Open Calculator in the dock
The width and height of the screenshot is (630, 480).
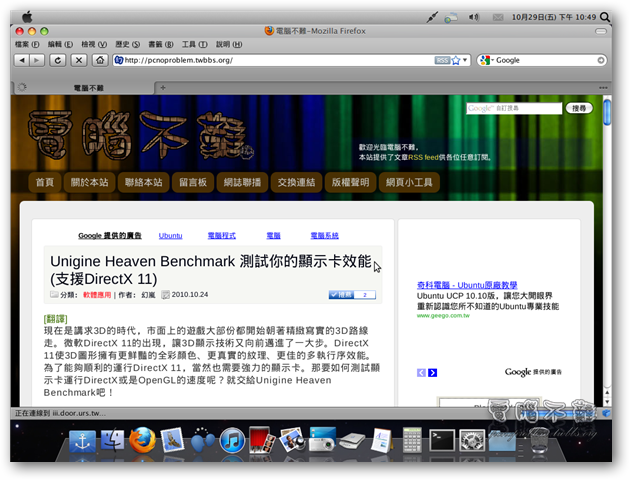(x=411, y=440)
